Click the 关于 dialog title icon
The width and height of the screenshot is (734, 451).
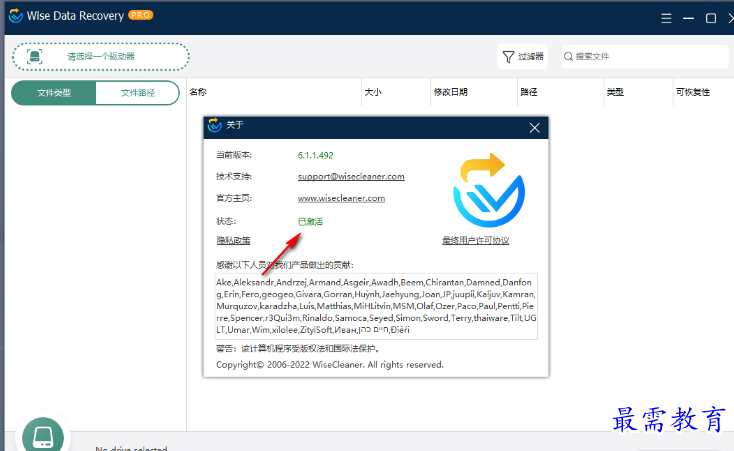pos(215,125)
